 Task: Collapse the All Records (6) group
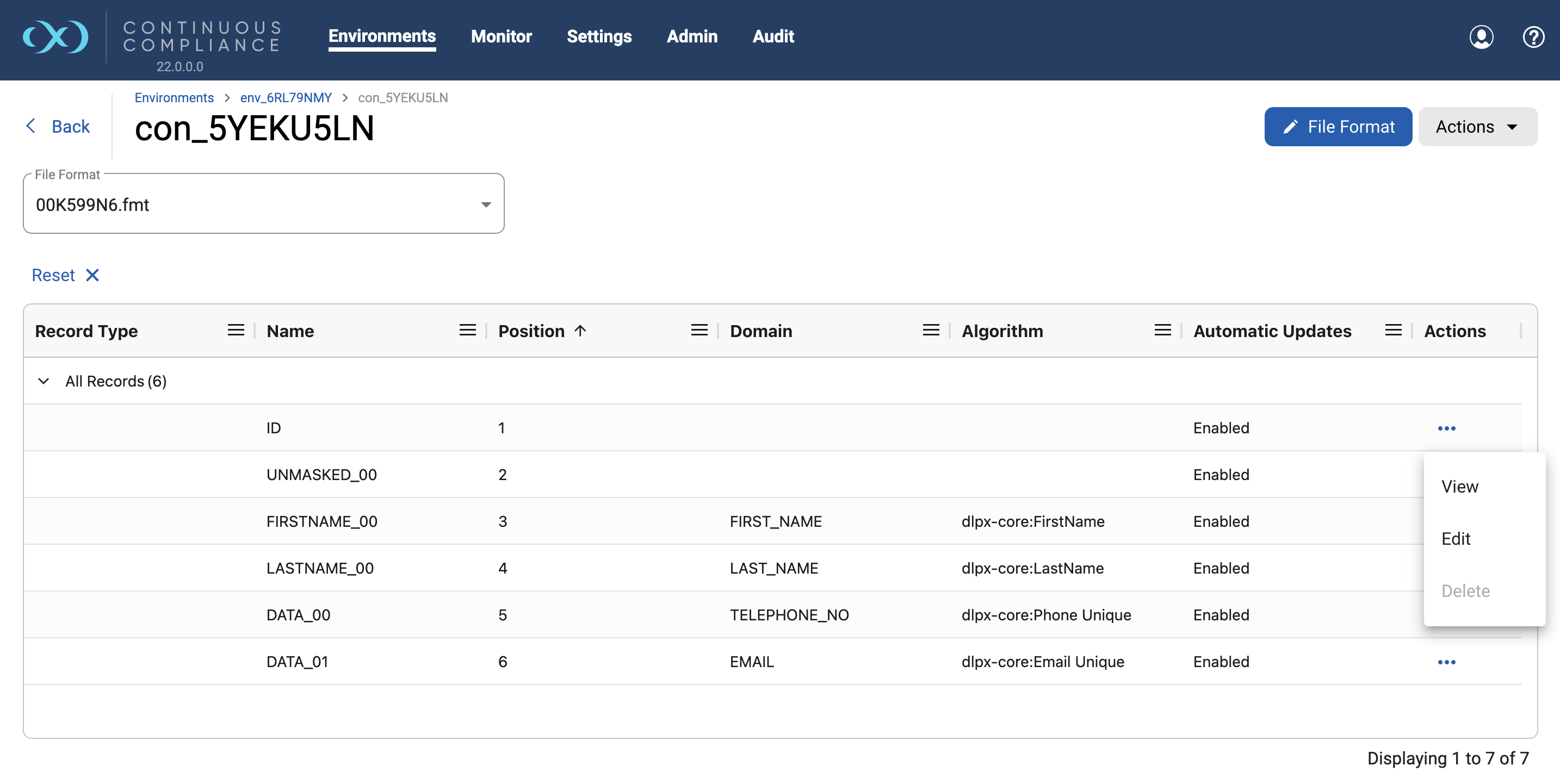pos(44,381)
